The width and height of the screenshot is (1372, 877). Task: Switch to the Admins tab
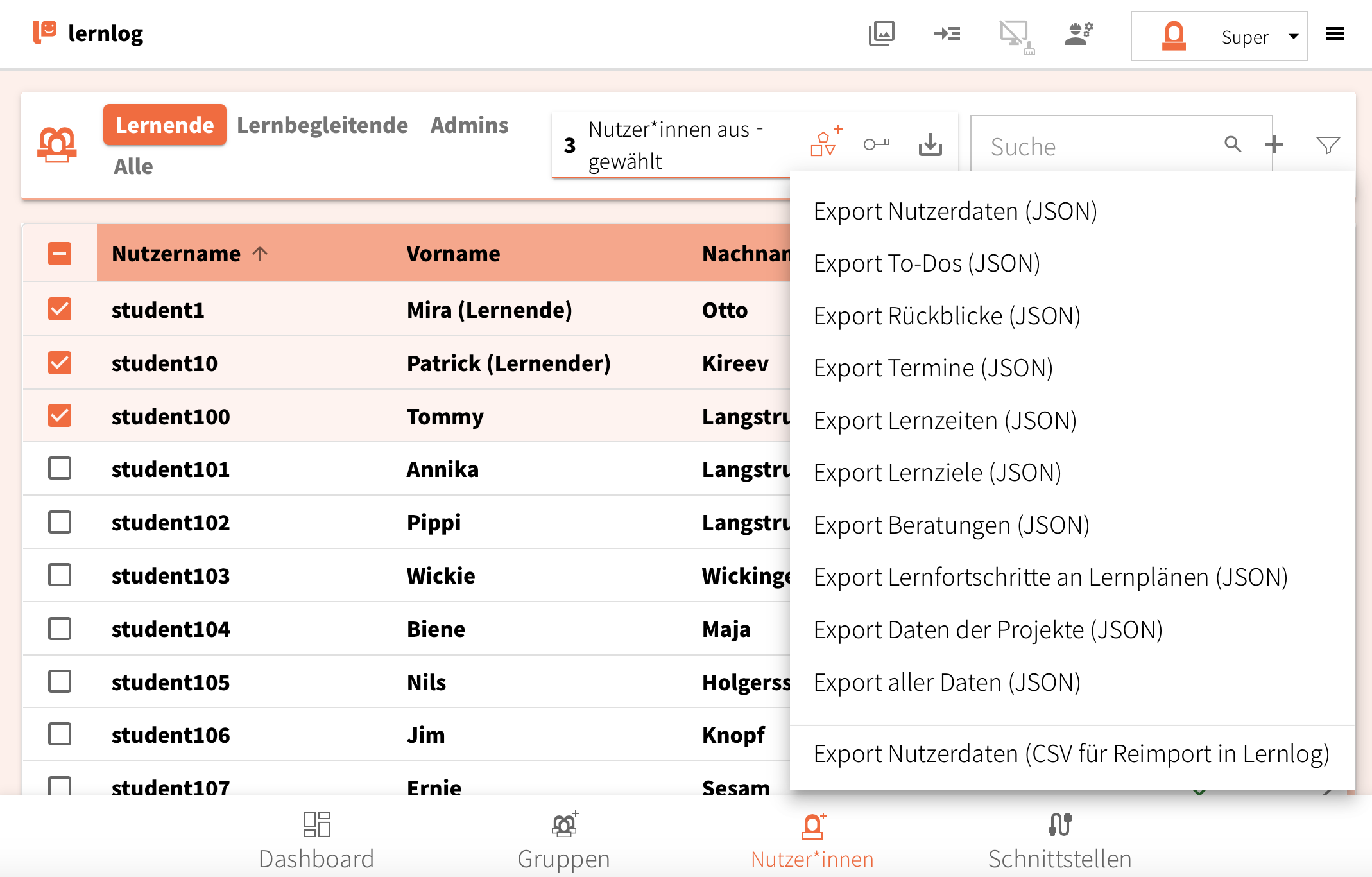[470, 125]
